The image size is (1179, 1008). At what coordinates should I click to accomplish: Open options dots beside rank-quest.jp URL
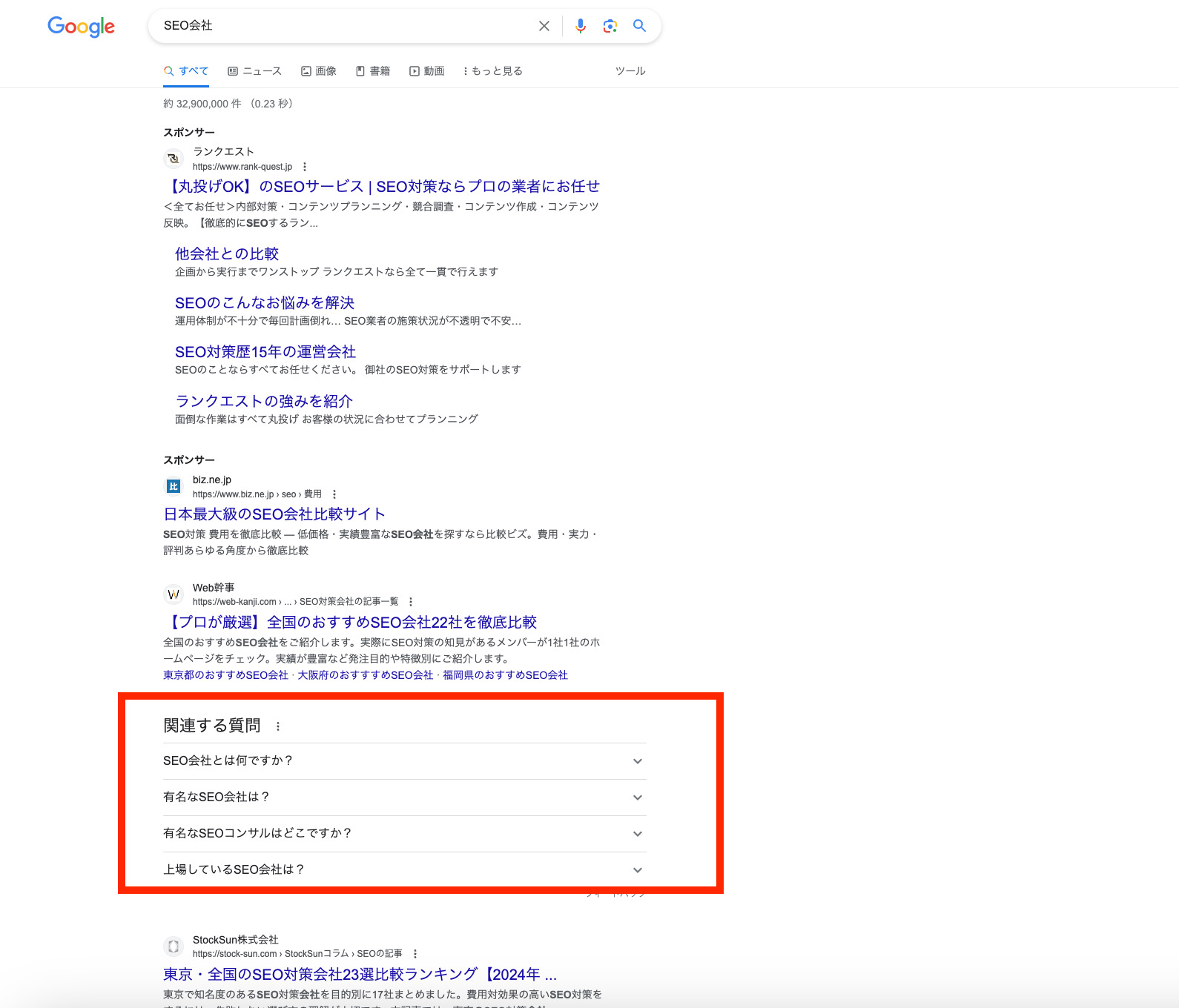(x=305, y=167)
